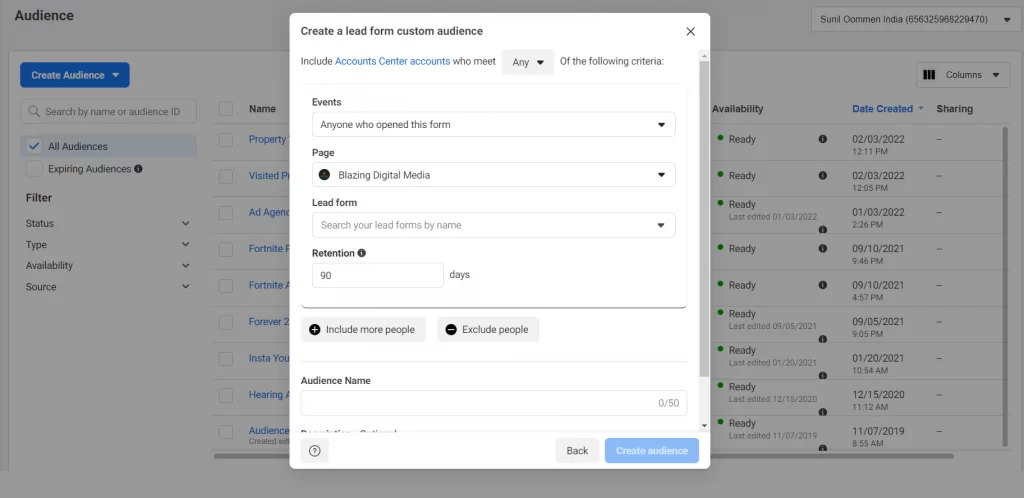1024x498 pixels.
Task: Click info icon in 02/03/2022 12:11 PM row
Action: 822,139
